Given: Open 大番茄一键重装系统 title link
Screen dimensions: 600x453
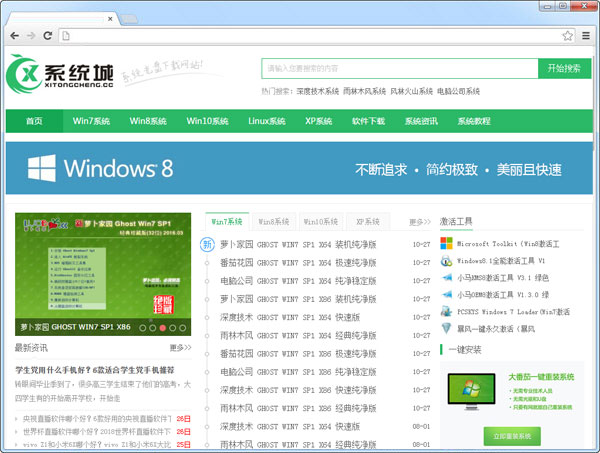Looking at the screenshot, I should pos(541,377).
